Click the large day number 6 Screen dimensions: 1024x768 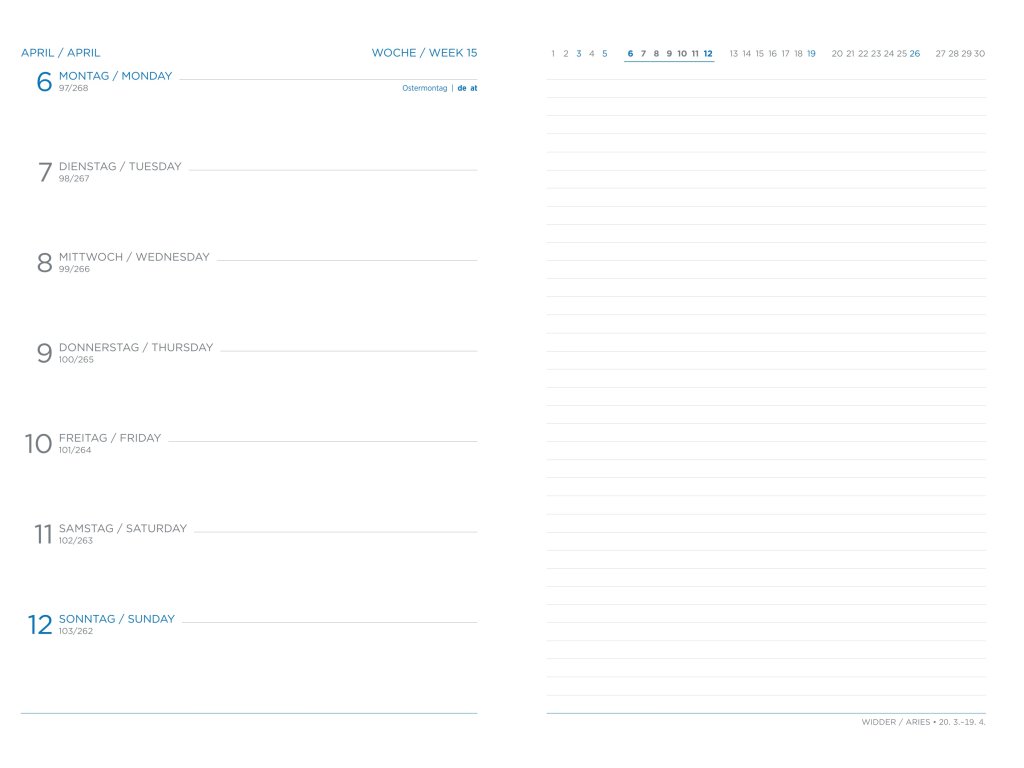pos(44,82)
